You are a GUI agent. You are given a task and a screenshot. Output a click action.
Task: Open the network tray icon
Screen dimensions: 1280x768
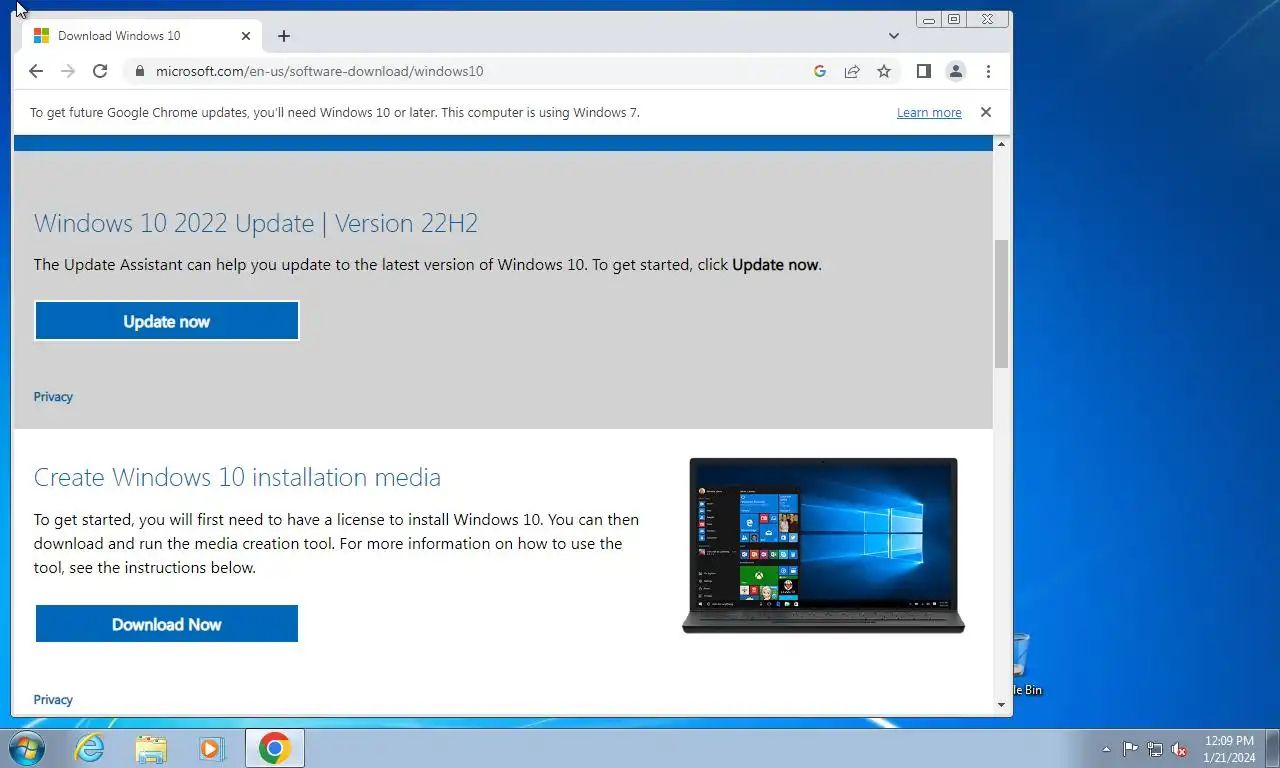point(1155,749)
